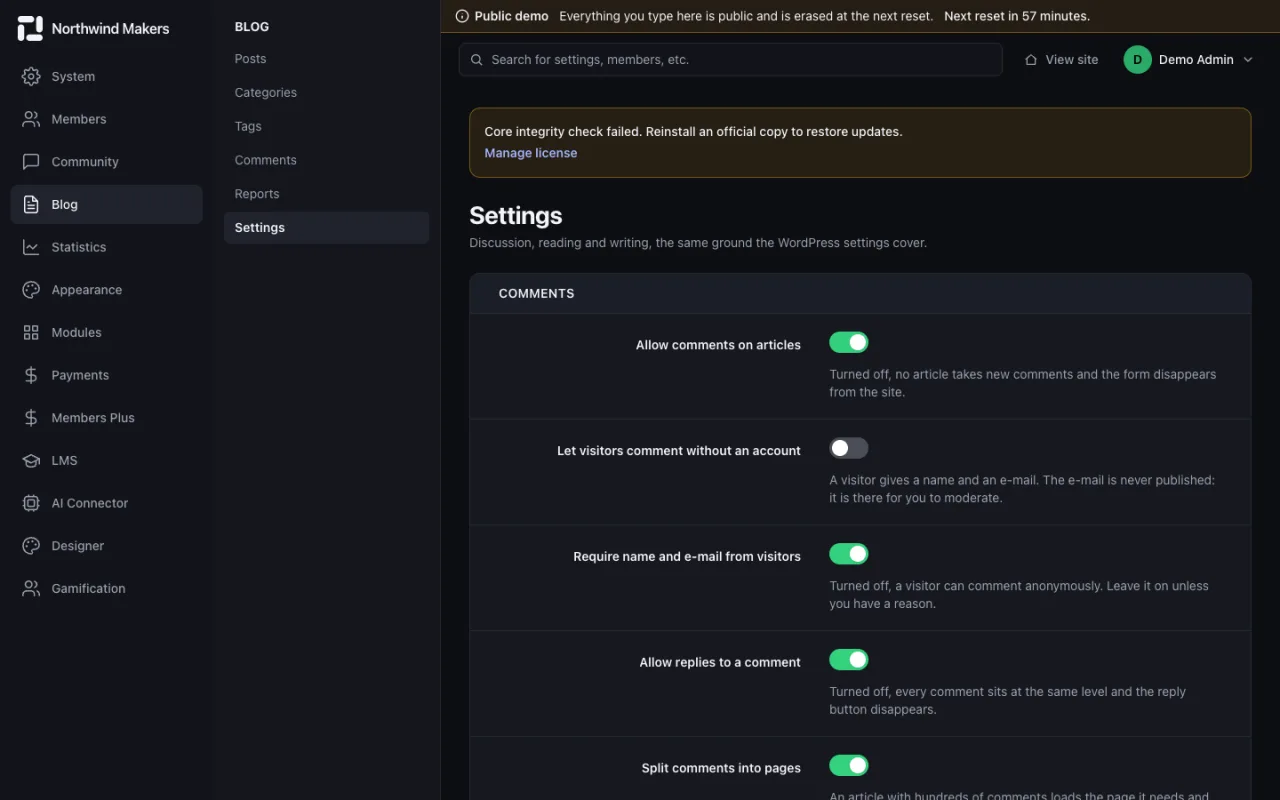Select the Settings submenu item
The image size is (1280, 800).
pyautogui.click(x=326, y=227)
